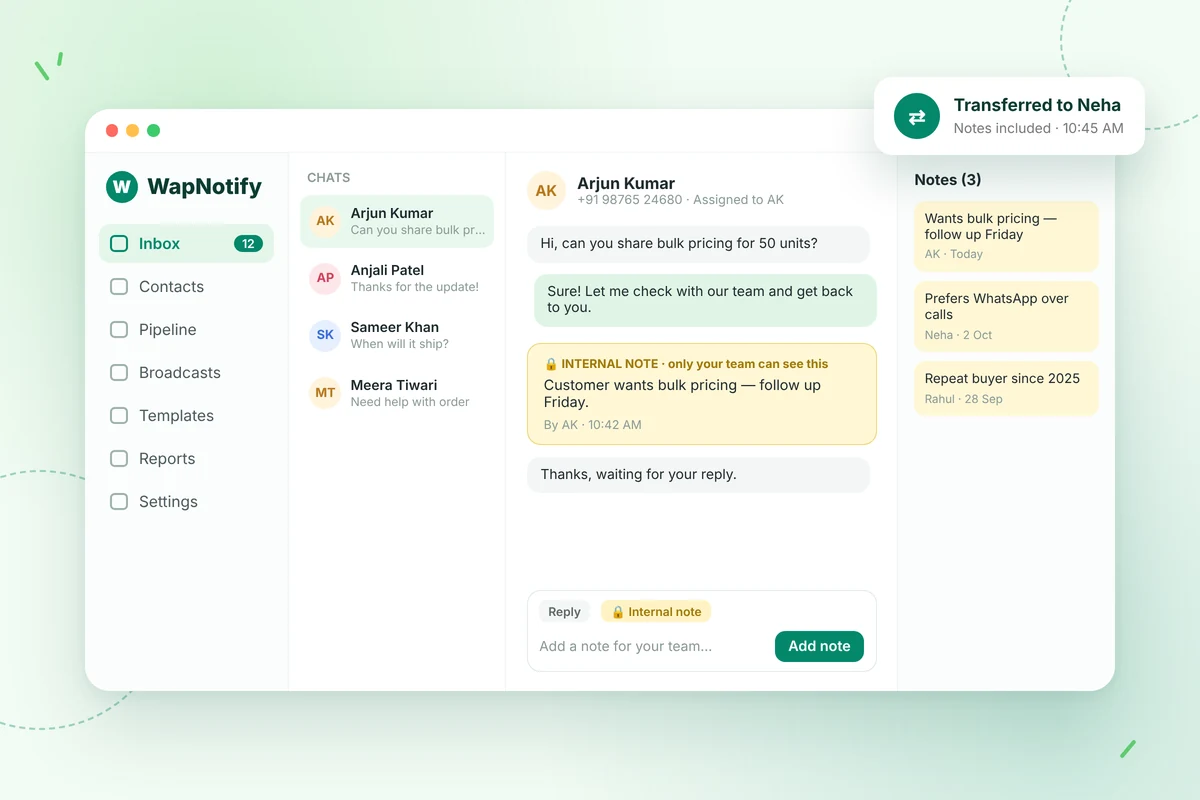
Task: Click the 'Neha · 2 Oct' note author
Action: pos(958,335)
